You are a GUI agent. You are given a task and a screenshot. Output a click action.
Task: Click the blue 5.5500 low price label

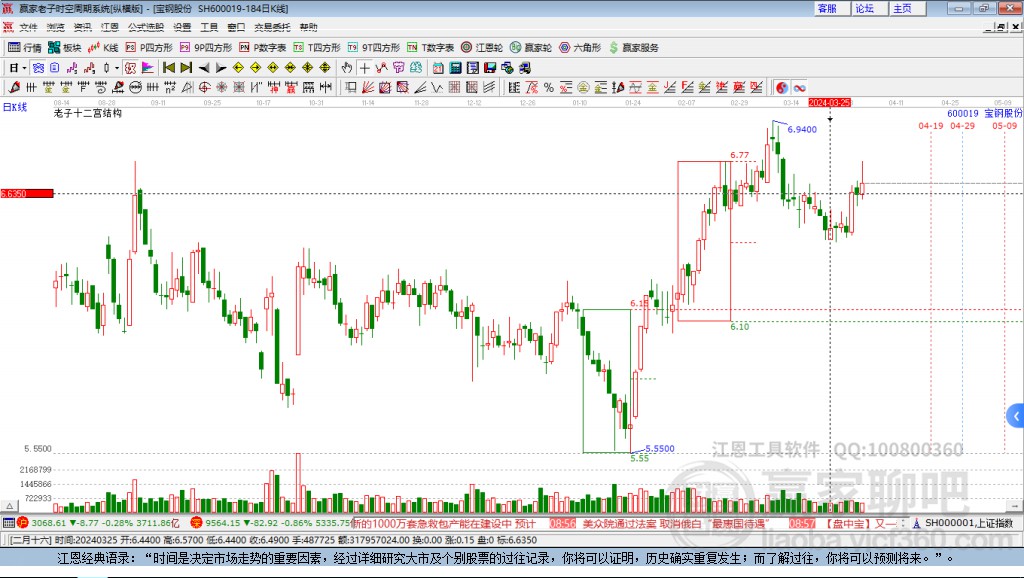pos(660,449)
